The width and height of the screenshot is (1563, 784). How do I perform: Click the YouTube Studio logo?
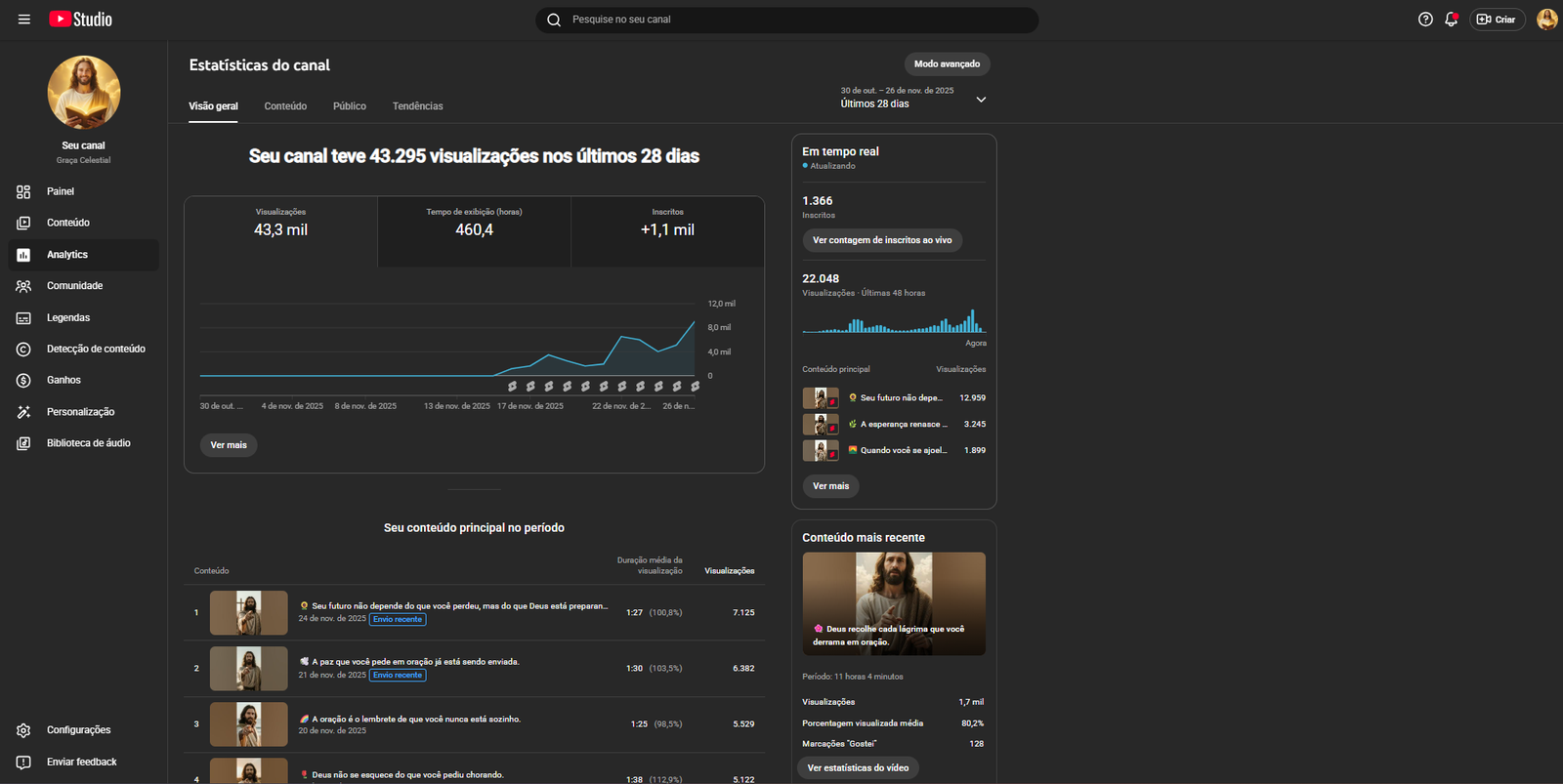tap(81, 20)
